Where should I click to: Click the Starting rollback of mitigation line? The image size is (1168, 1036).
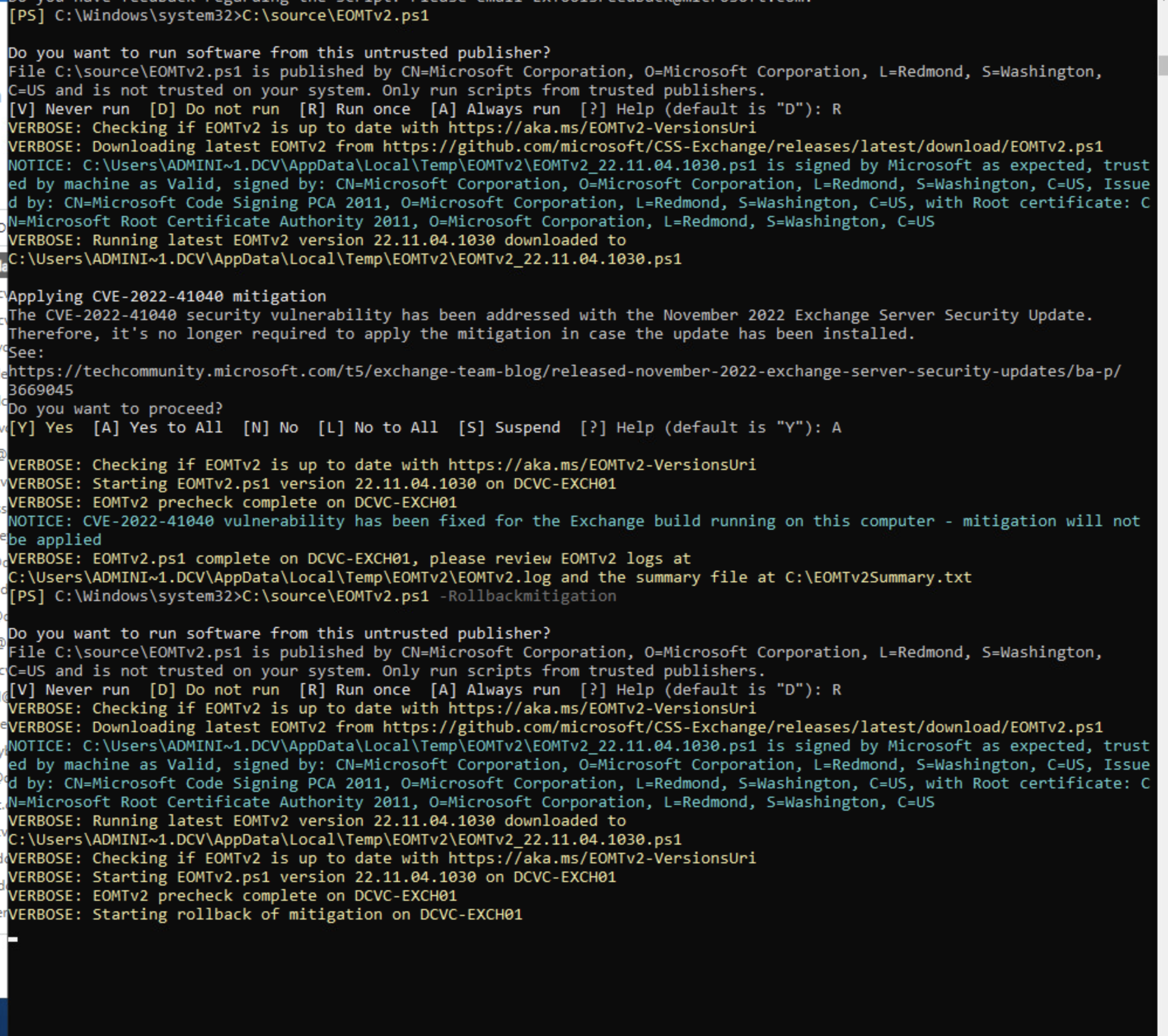(263, 914)
